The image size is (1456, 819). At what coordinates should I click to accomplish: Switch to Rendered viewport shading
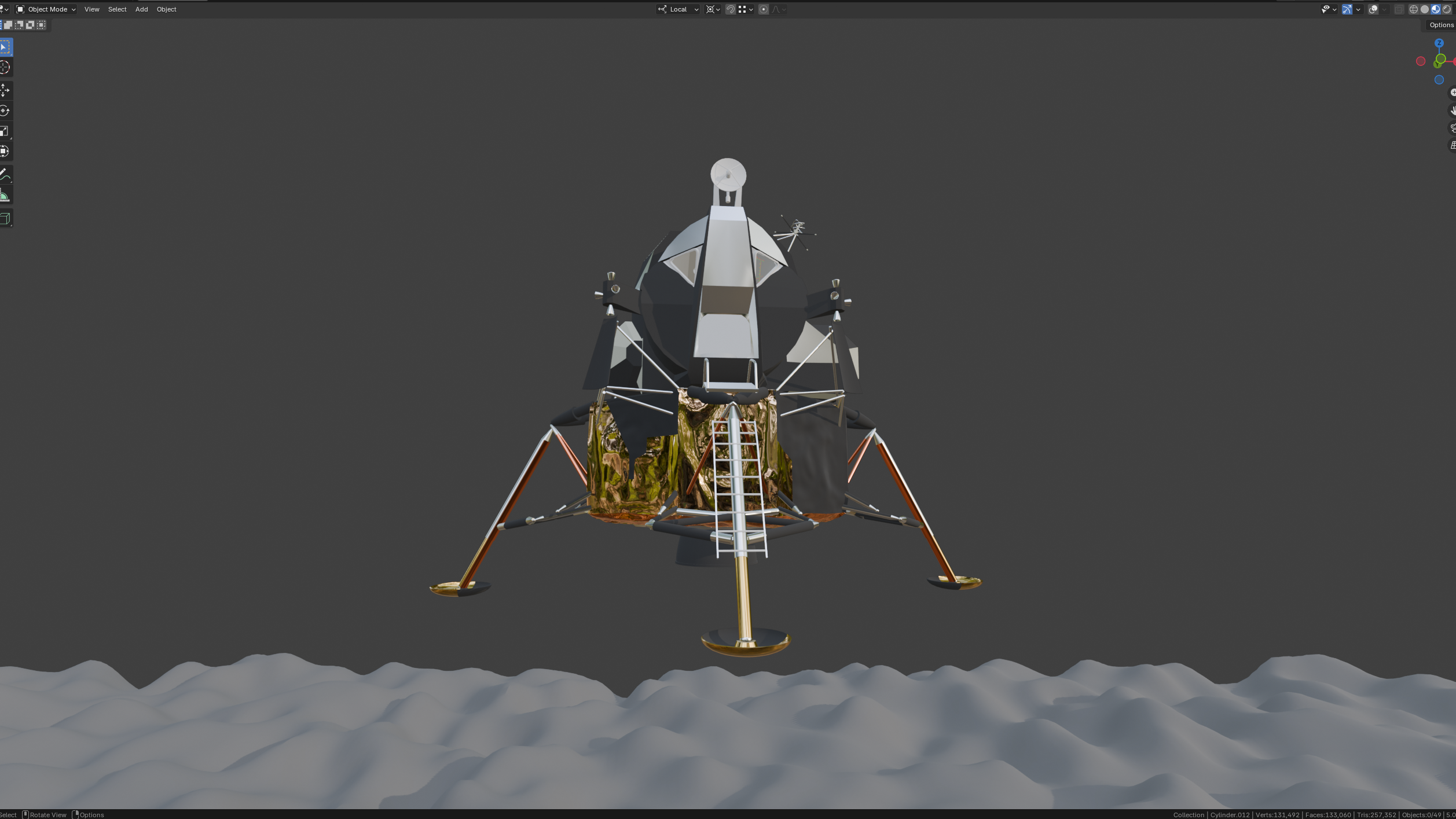click(x=1447, y=9)
